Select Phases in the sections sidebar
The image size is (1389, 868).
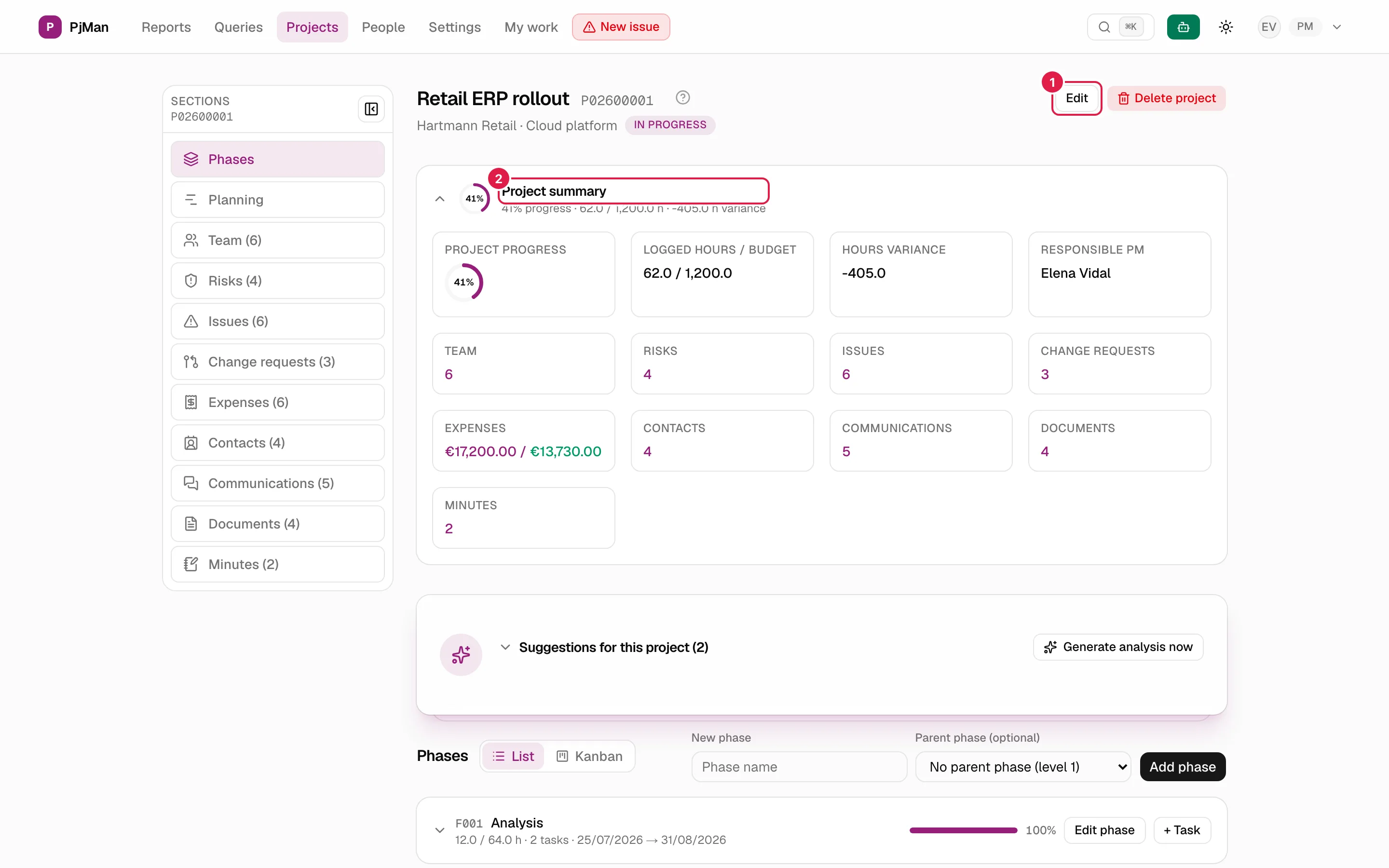(x=278, y=159)
